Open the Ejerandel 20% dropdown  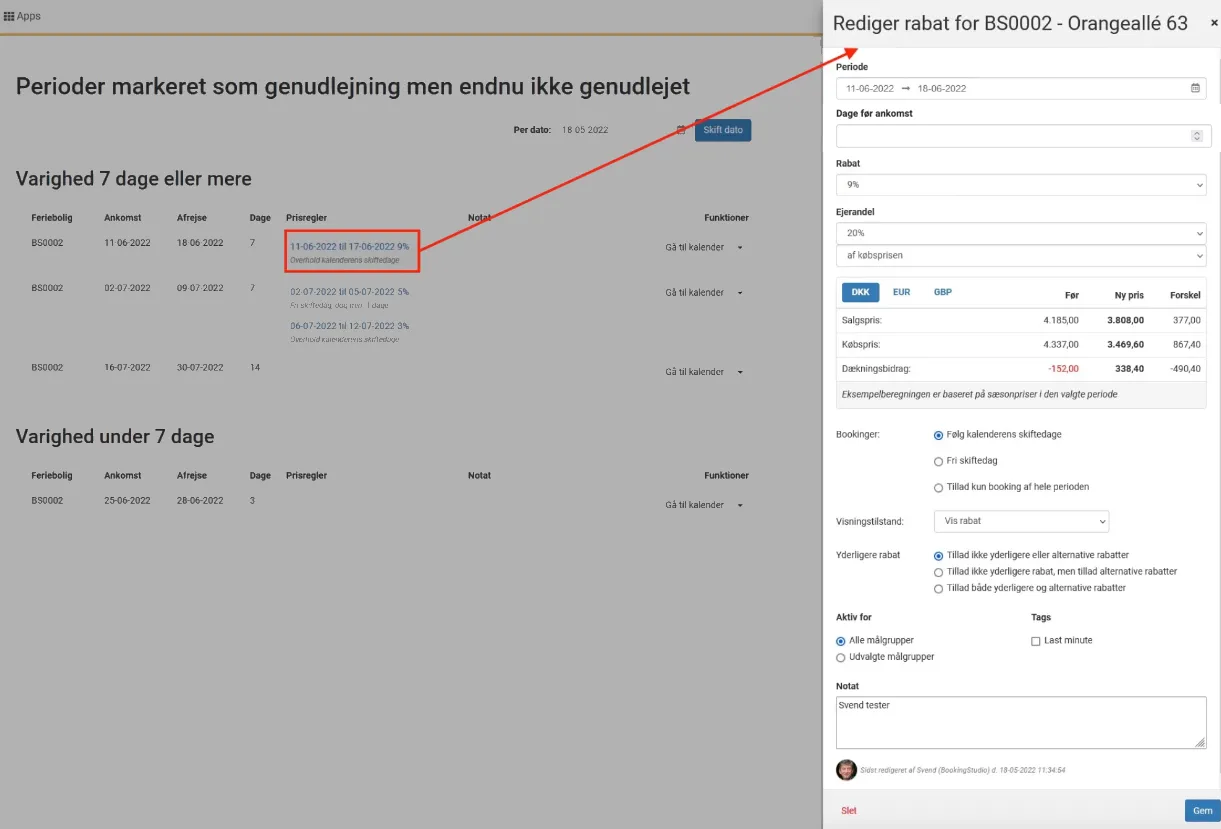(x=1021, y=233)
